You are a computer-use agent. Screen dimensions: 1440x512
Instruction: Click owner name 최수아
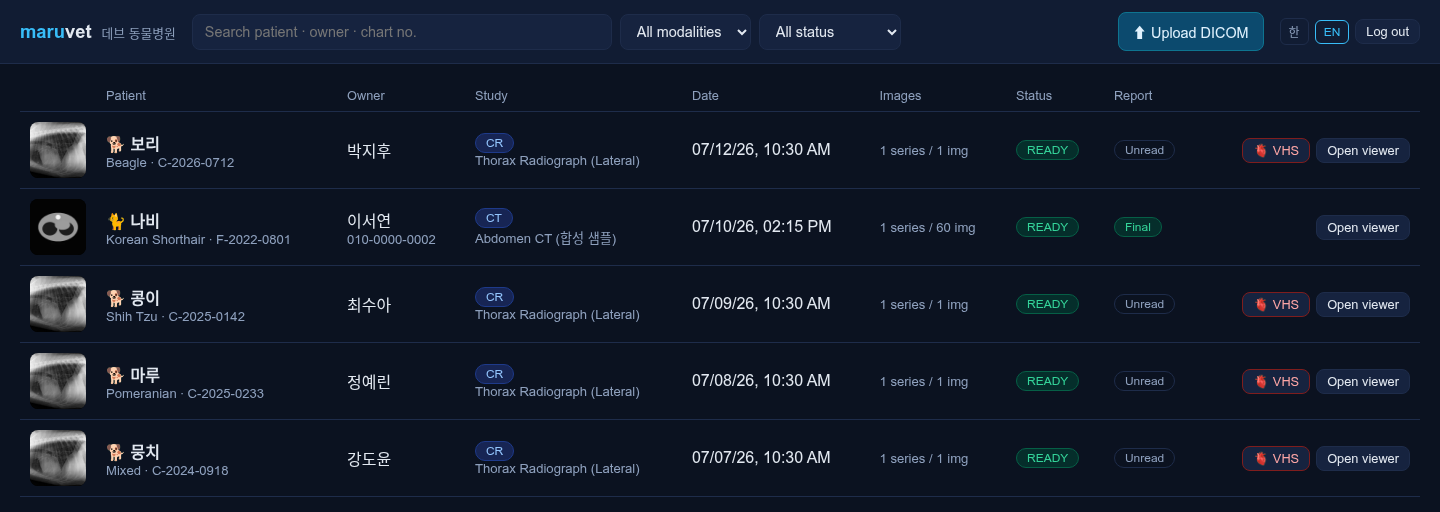pos(369,305)
